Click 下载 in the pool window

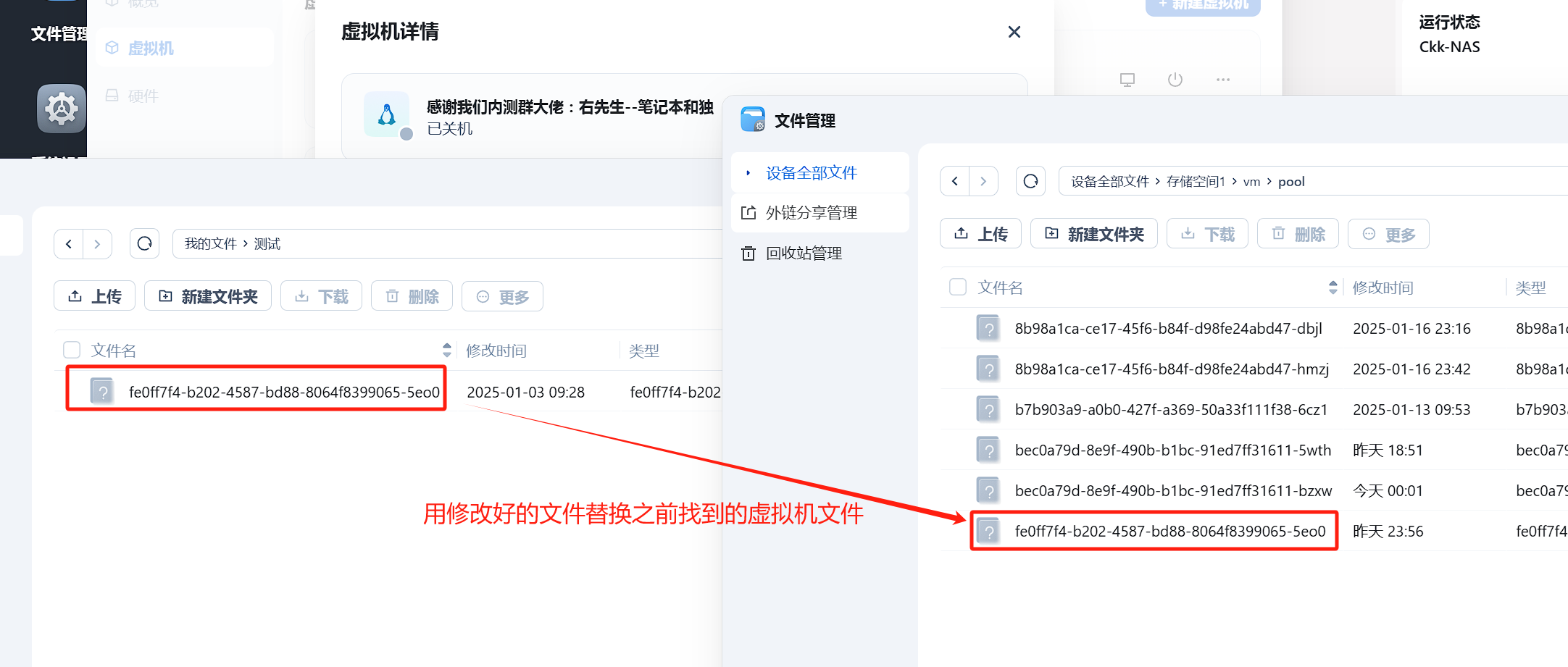1207,234
